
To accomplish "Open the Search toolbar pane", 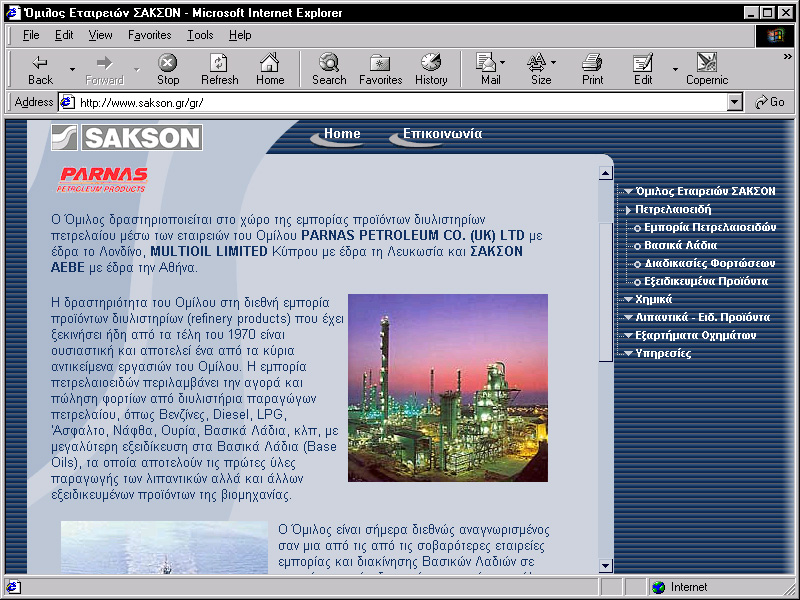I will [329, 69].
